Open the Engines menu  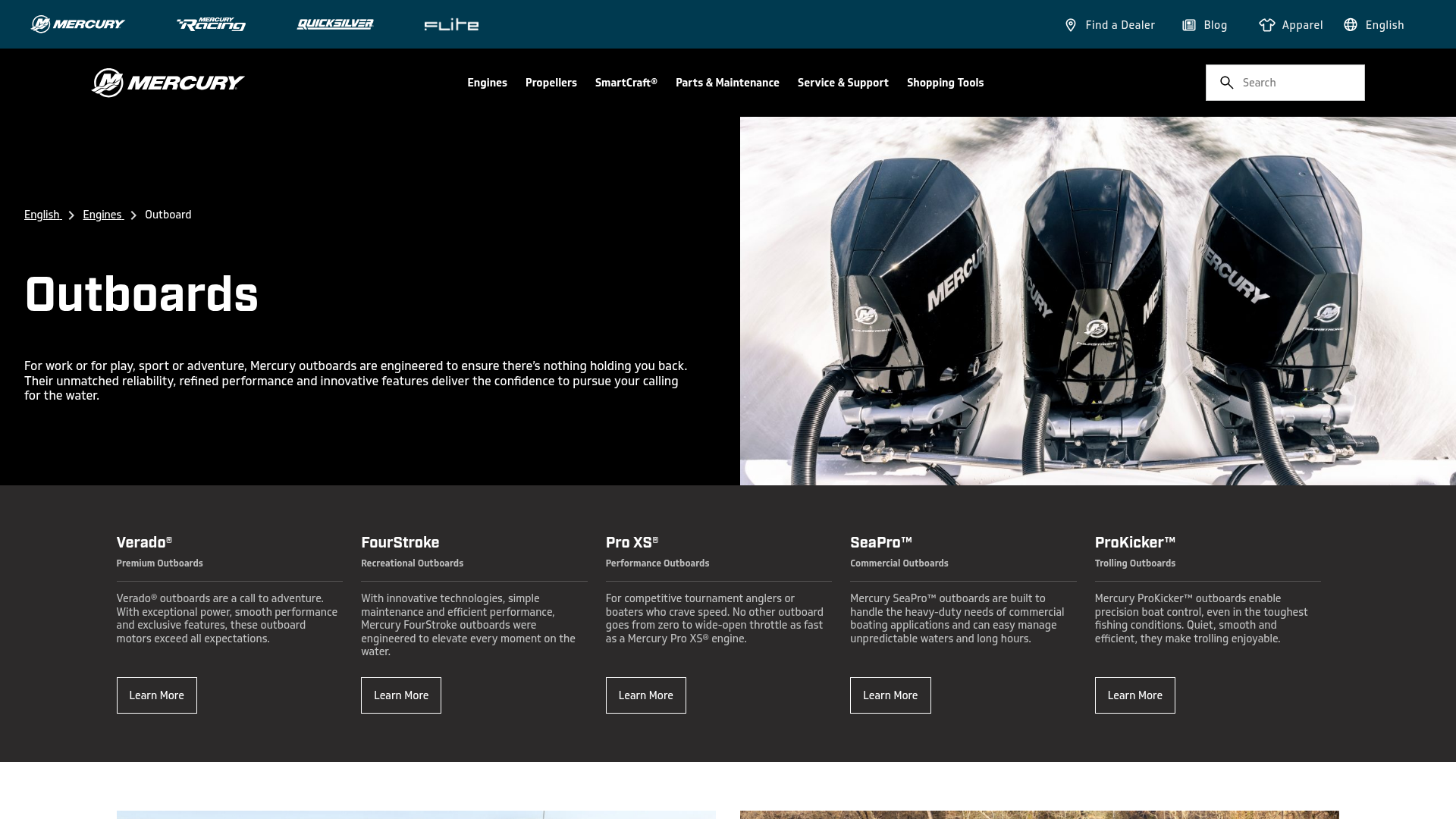coord(487,83)
